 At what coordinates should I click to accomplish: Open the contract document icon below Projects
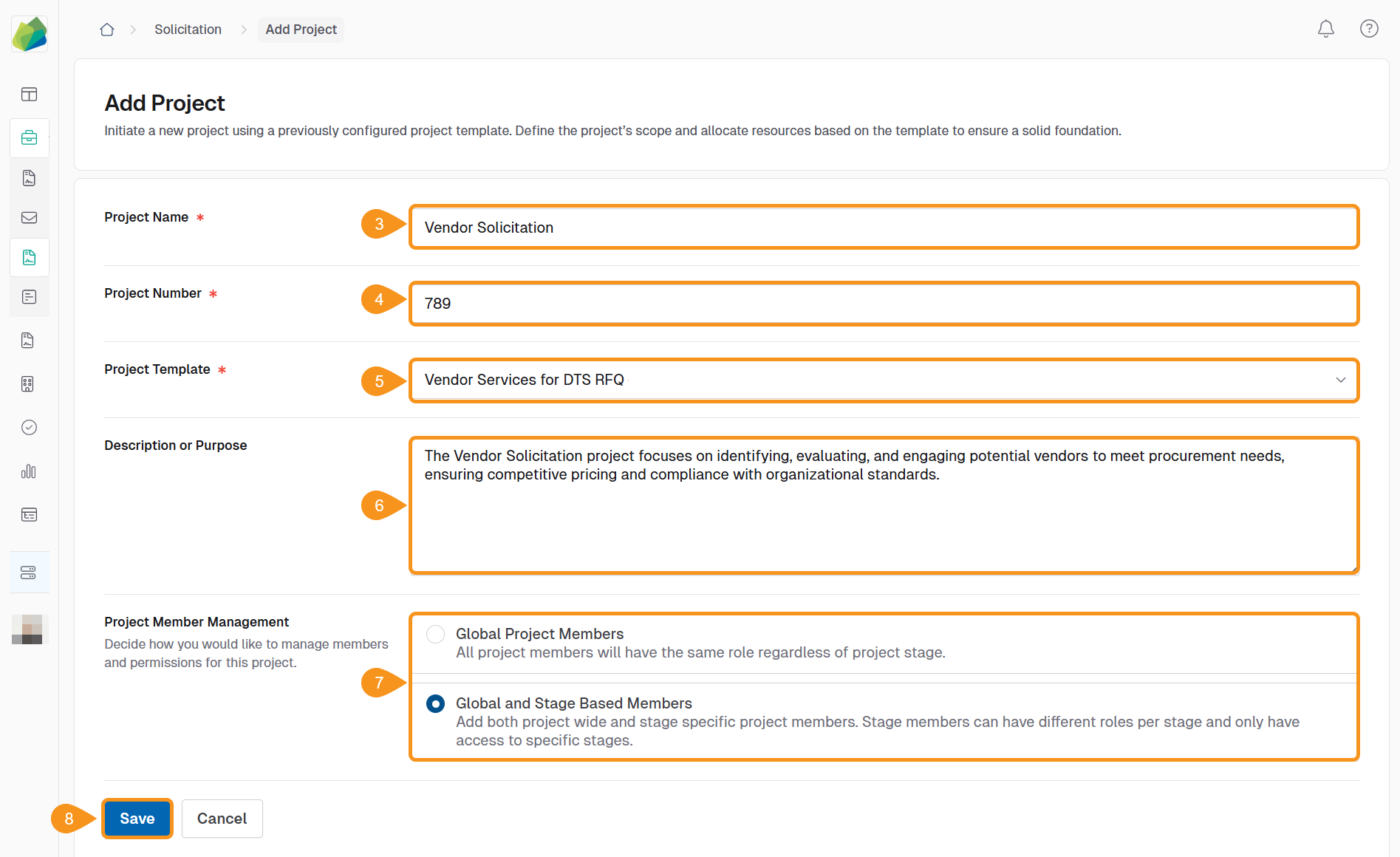(x=29, y=177)
